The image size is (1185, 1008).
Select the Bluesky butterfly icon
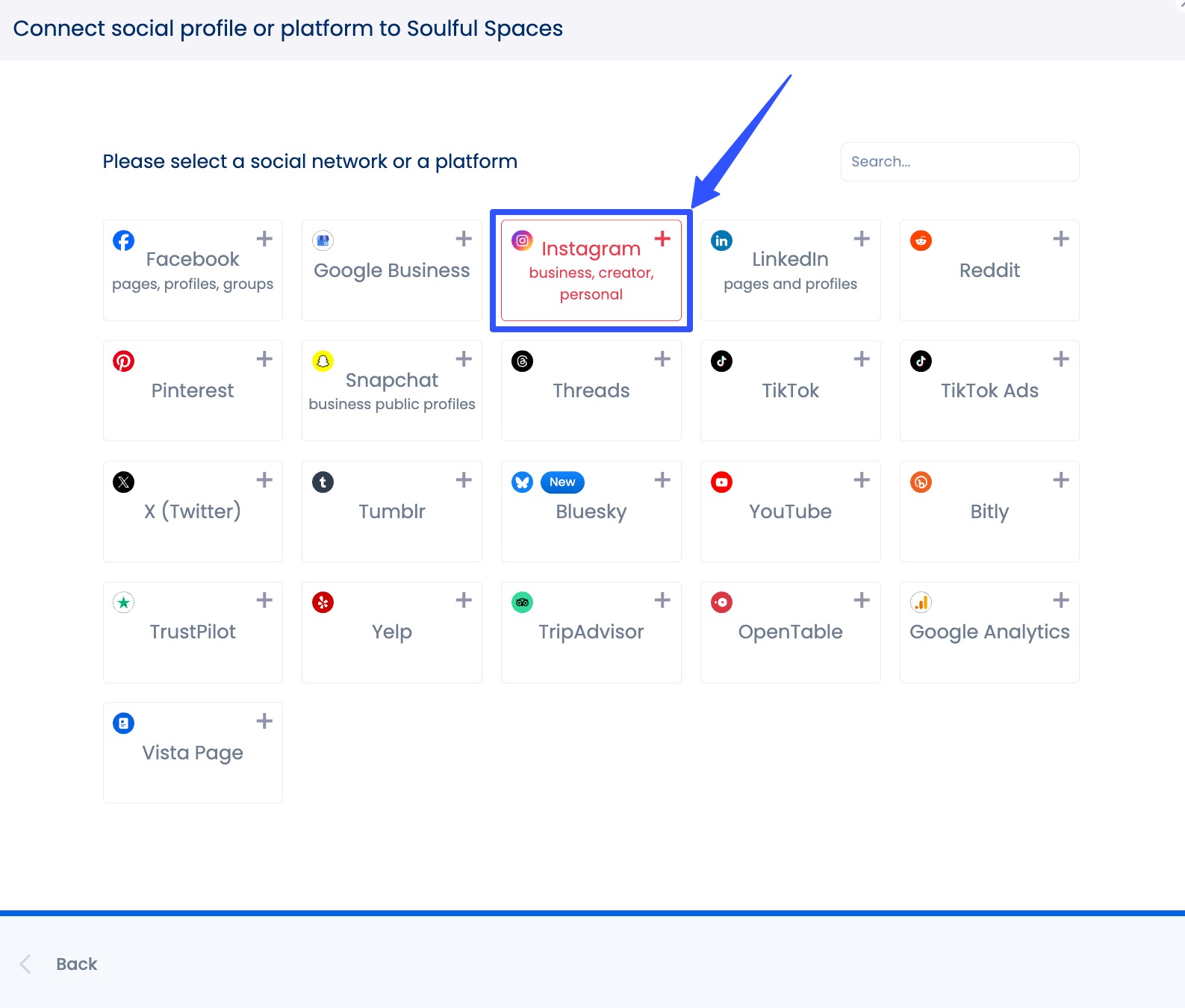pyautogui.click(x=522, y=482)
